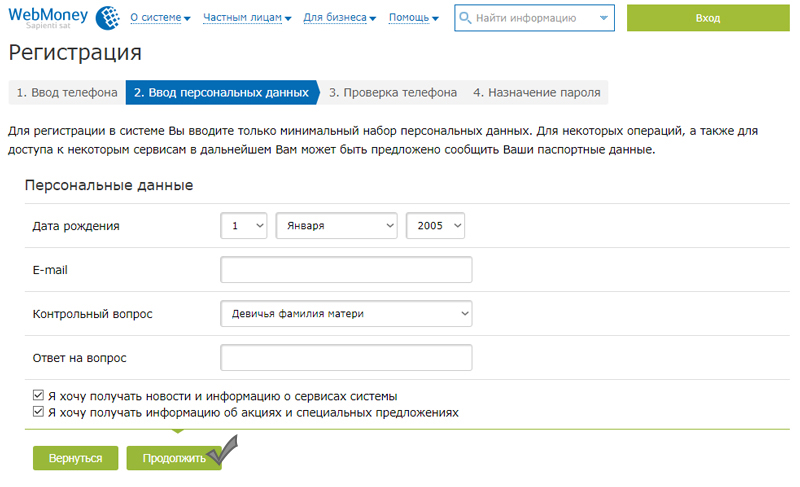The width and height of the screenshot is (800, 487).
Task: Open the birth year dropdown 2005
Action: (435, 225)
